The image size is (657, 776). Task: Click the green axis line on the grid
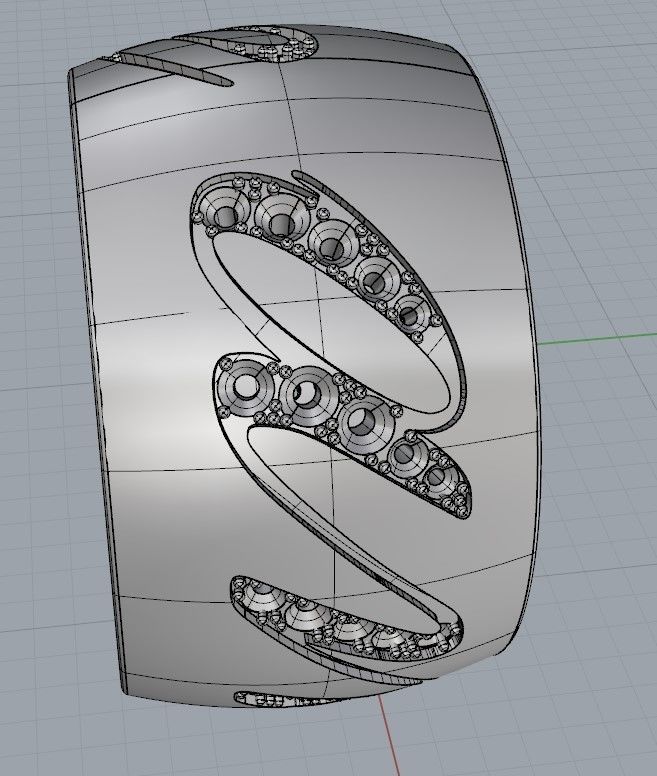click(x=598, y=339)
